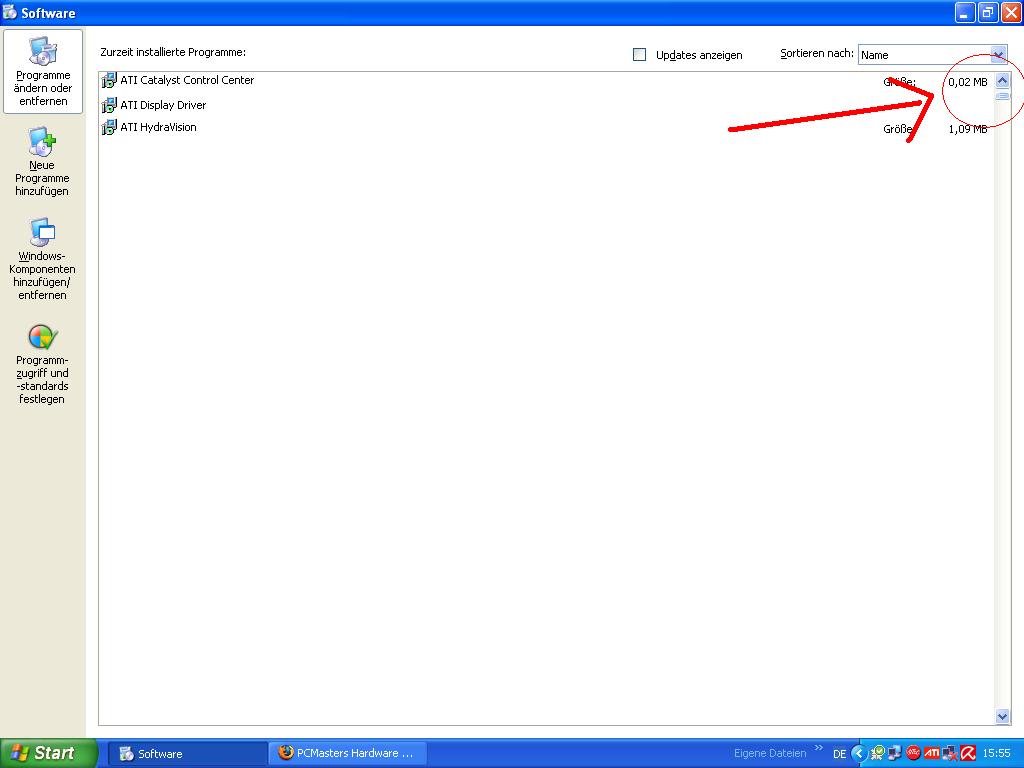Click the program list scrollbar thumb
Image resolution: width=1024 pixels, height=768 pixels.
1002,96
